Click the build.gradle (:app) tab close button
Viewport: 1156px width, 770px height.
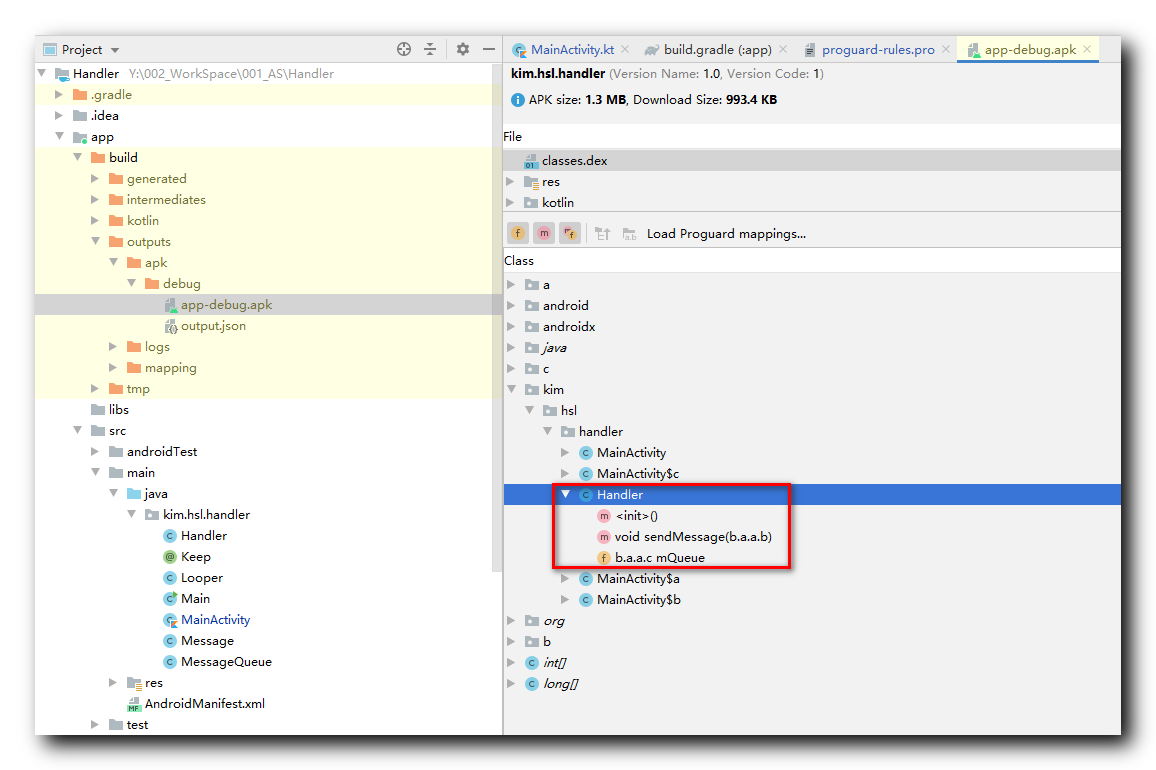click(x=782, y=47)
